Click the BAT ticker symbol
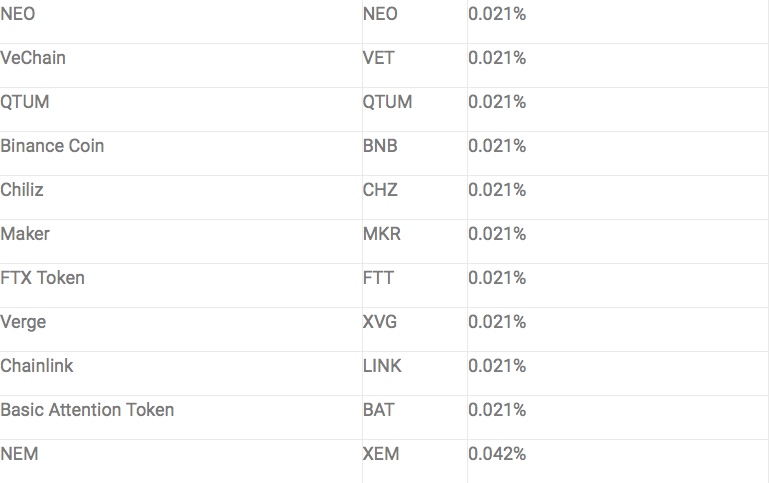Screen dimensions: 770x483 (x=379, y=410)
